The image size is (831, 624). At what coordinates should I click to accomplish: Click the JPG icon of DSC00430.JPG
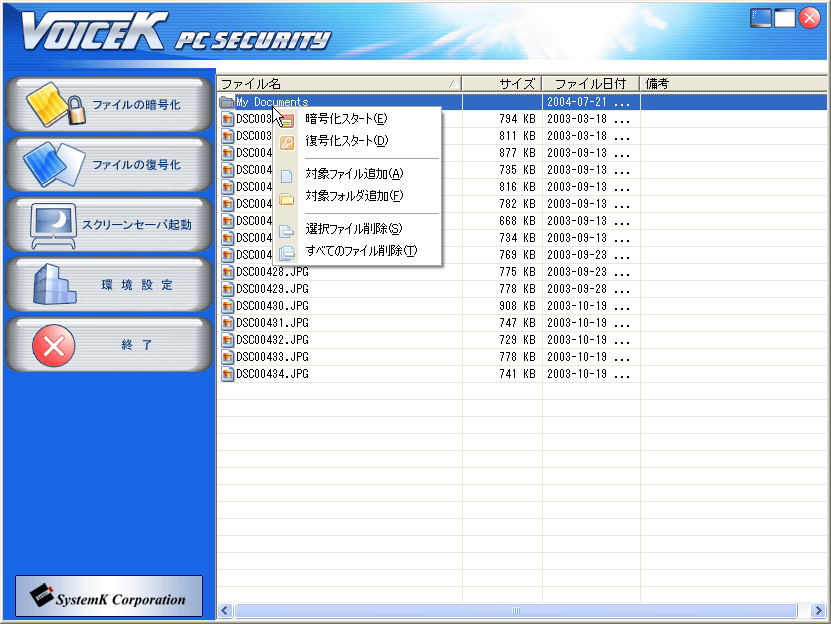click(x=227, y=306)
